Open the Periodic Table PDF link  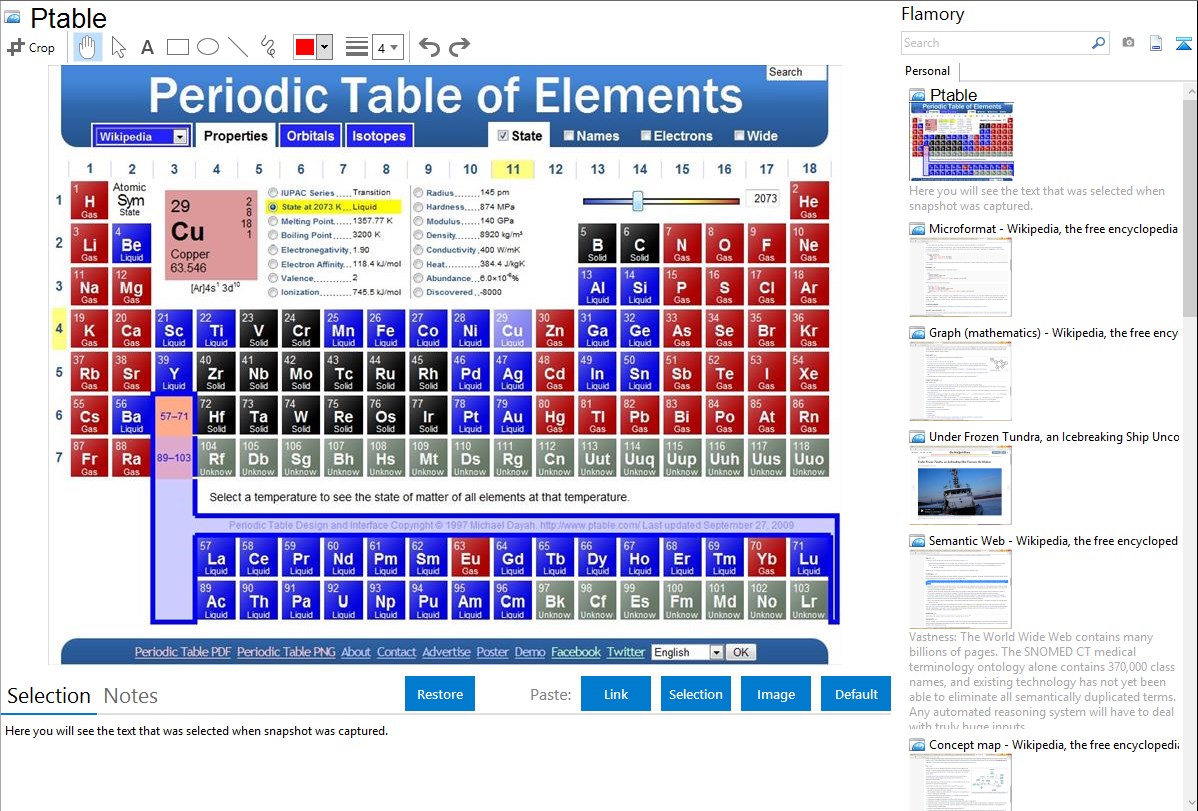[183, 652]
